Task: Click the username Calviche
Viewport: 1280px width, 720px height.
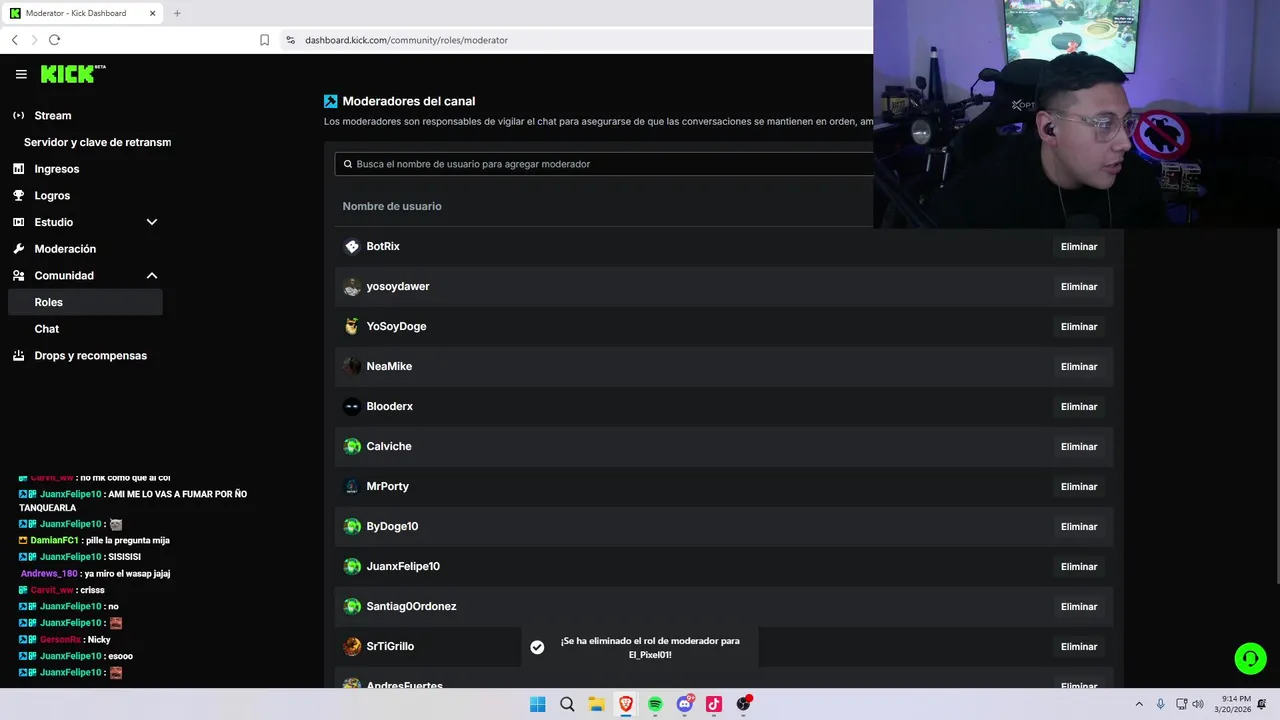Action: point(389,447)
